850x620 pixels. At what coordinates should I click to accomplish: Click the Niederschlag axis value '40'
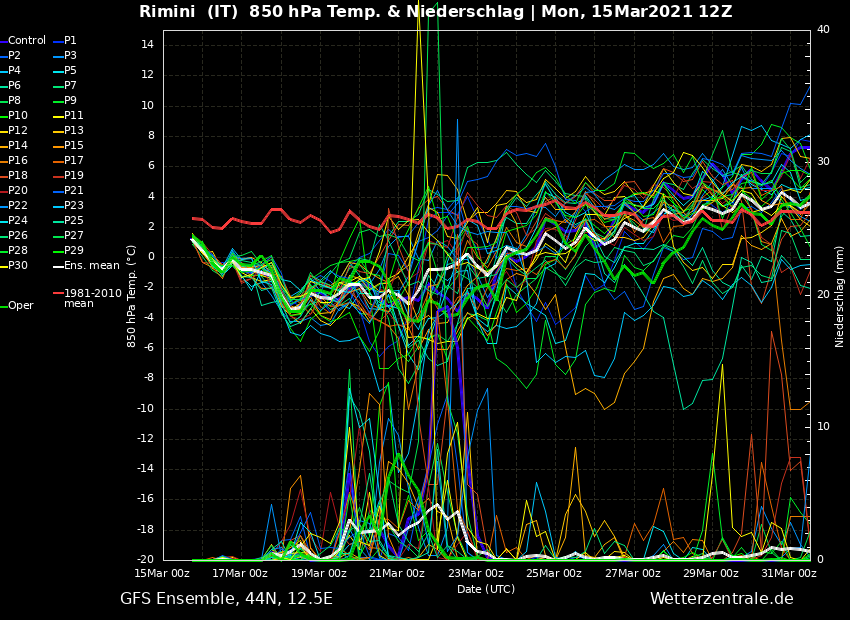point(823,29)
